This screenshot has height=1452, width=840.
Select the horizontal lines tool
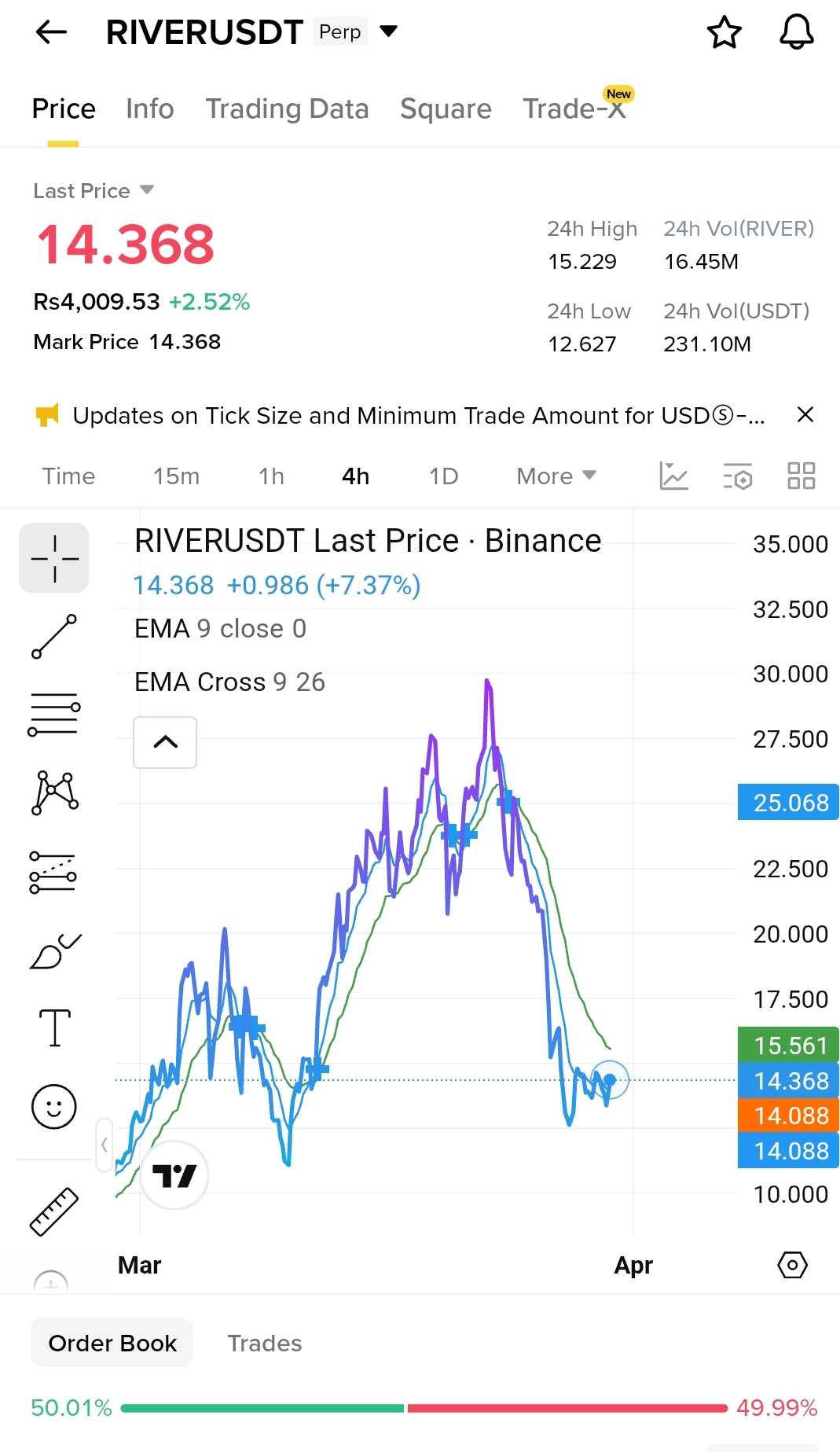(x=54, y=714)
